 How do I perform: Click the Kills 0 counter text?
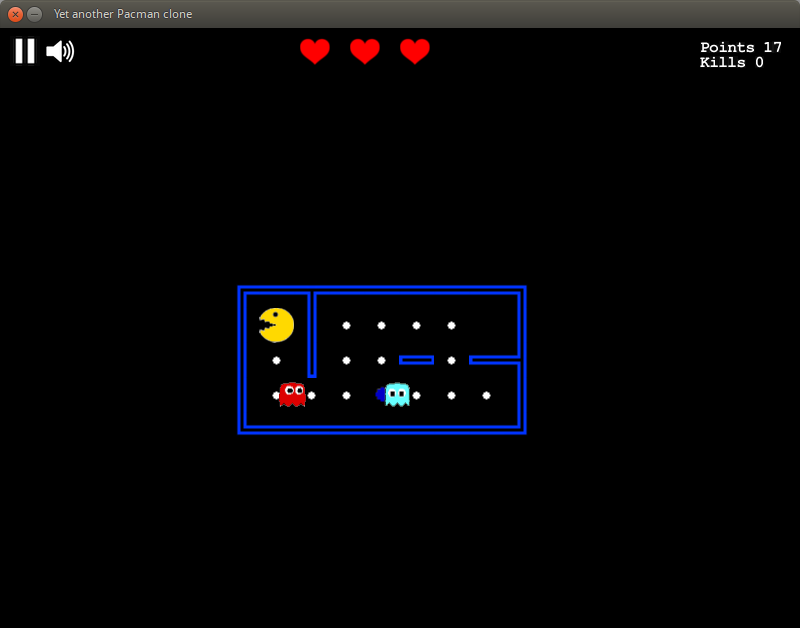tap(731, 62)
